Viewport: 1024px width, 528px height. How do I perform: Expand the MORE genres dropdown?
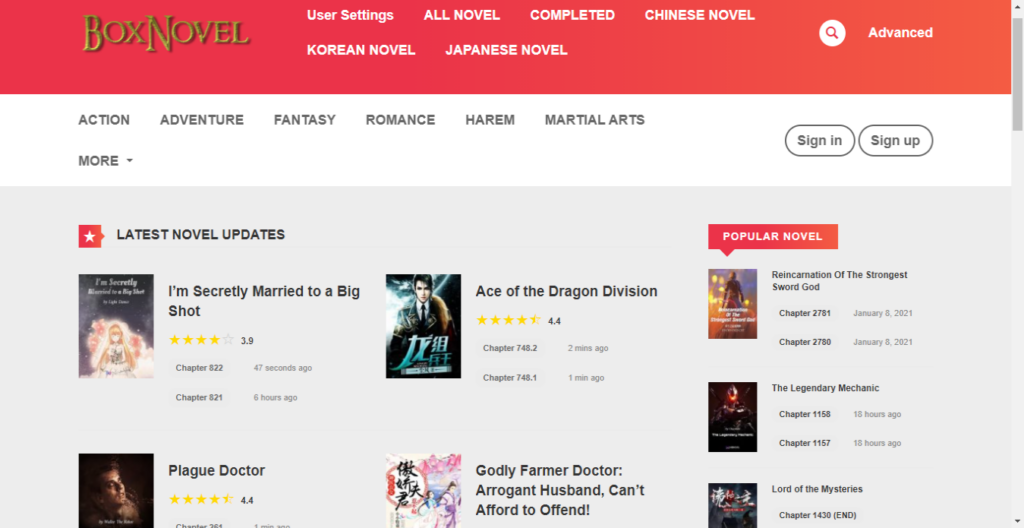click(x=106, y=161)
